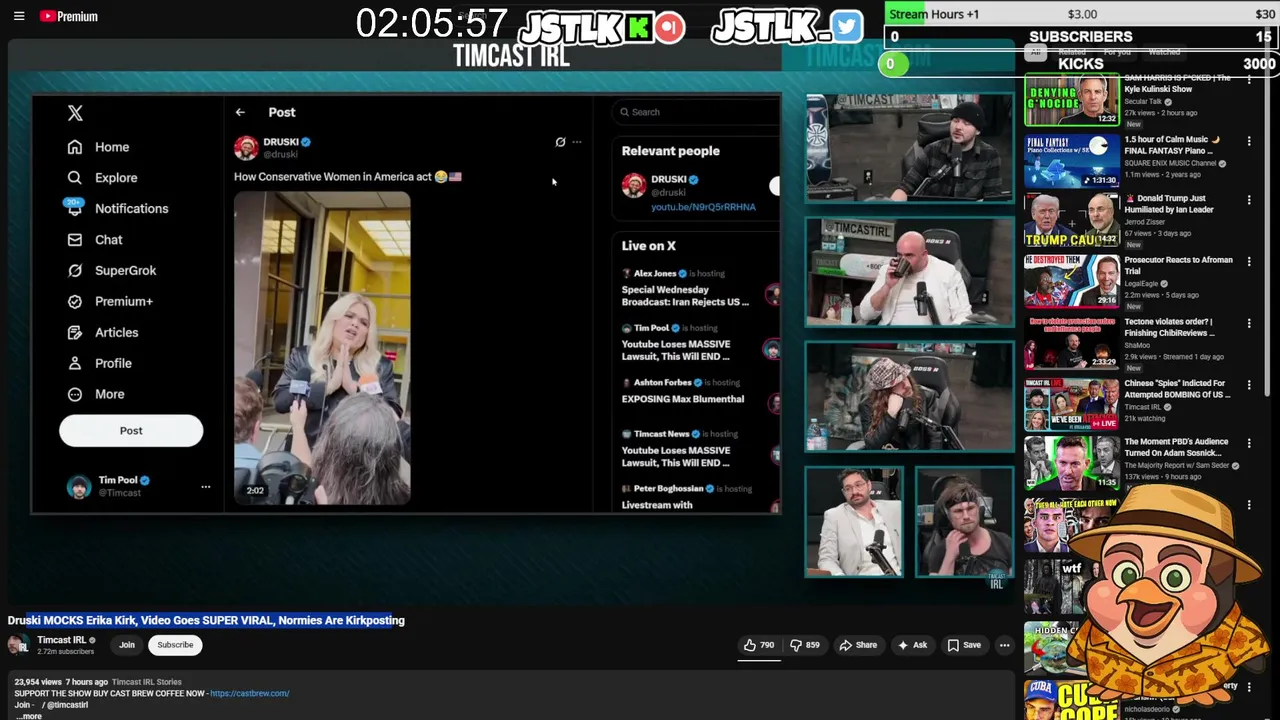
Task: Click the Articles icon in X sidebar
Action: coord(75,333)
